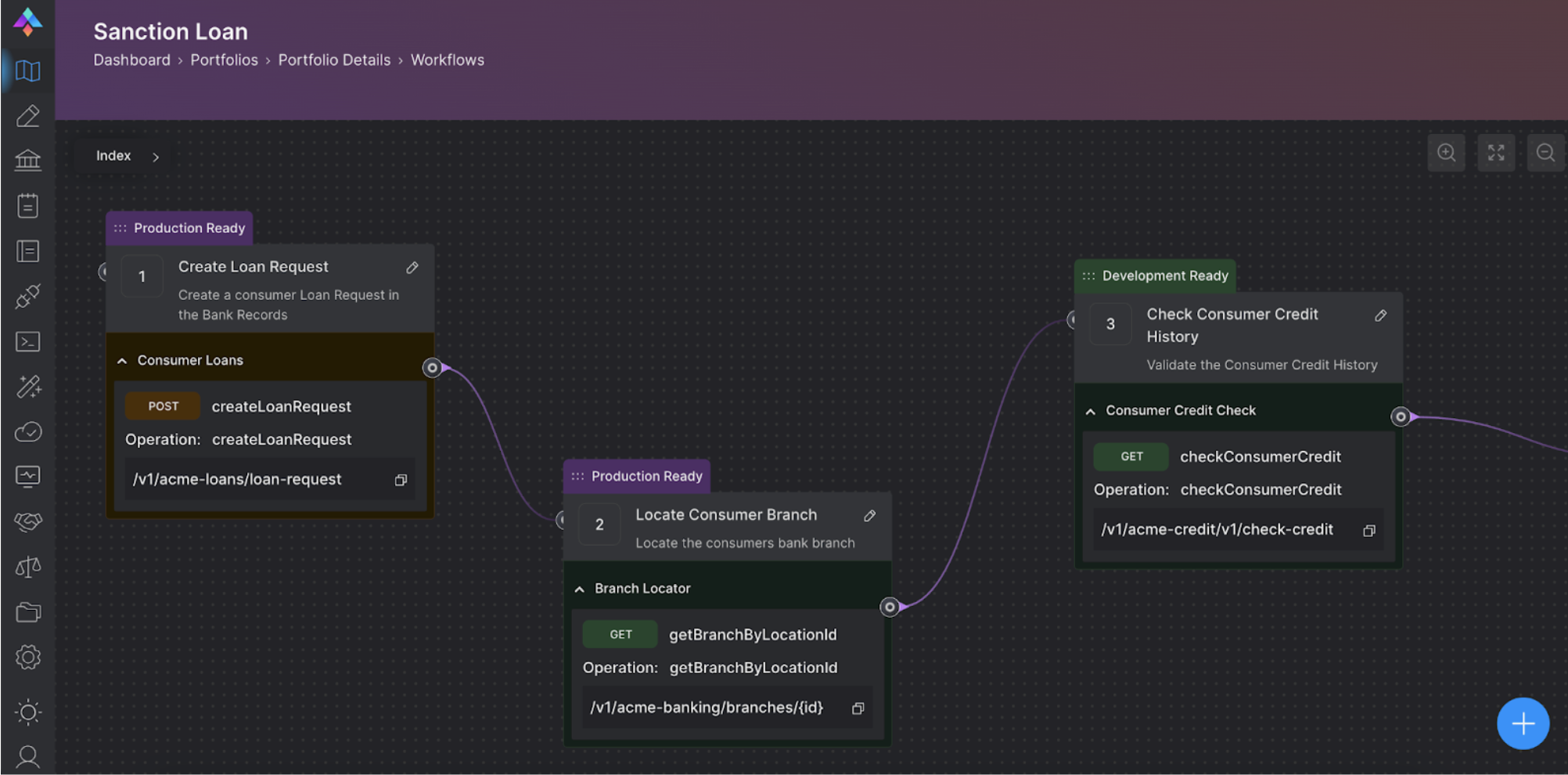Copy the /v1/acme-banking/branches/{id} path
The height and width of the screenshot is (775, 1568).
[858, 708]
